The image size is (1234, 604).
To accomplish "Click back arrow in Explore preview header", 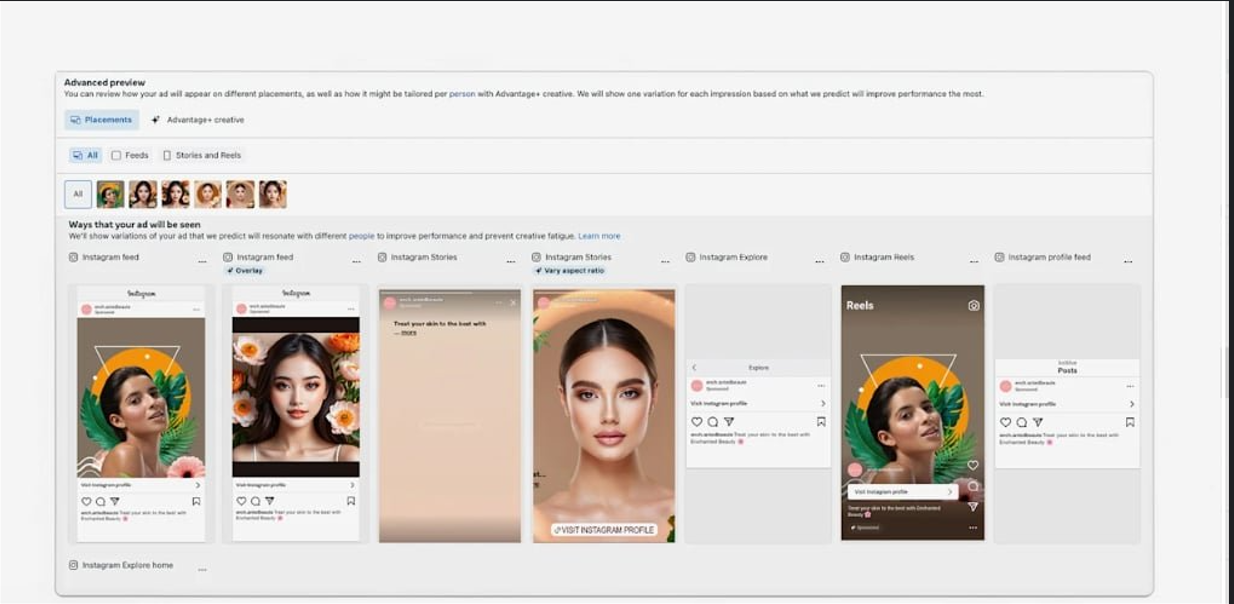I will pos(695,368).
